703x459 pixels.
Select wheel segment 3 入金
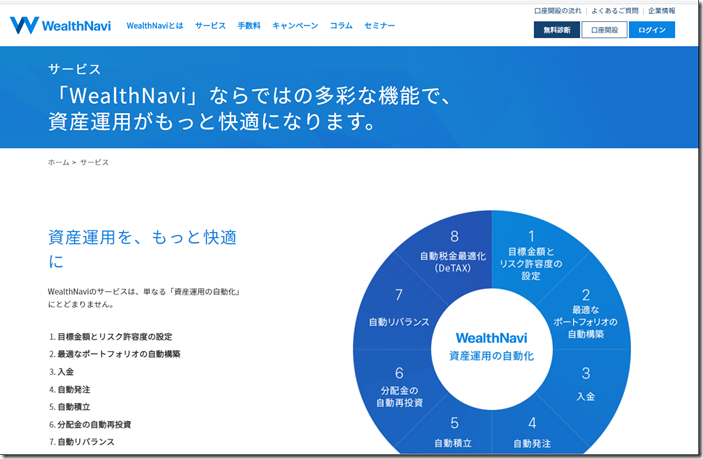click(x=586, y=386)
